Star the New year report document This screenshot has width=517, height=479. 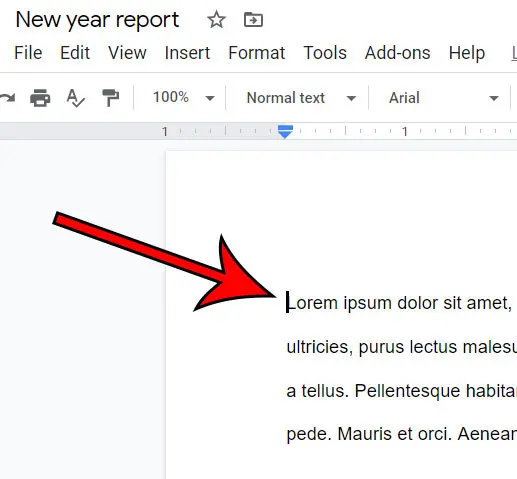coord(216,19)
